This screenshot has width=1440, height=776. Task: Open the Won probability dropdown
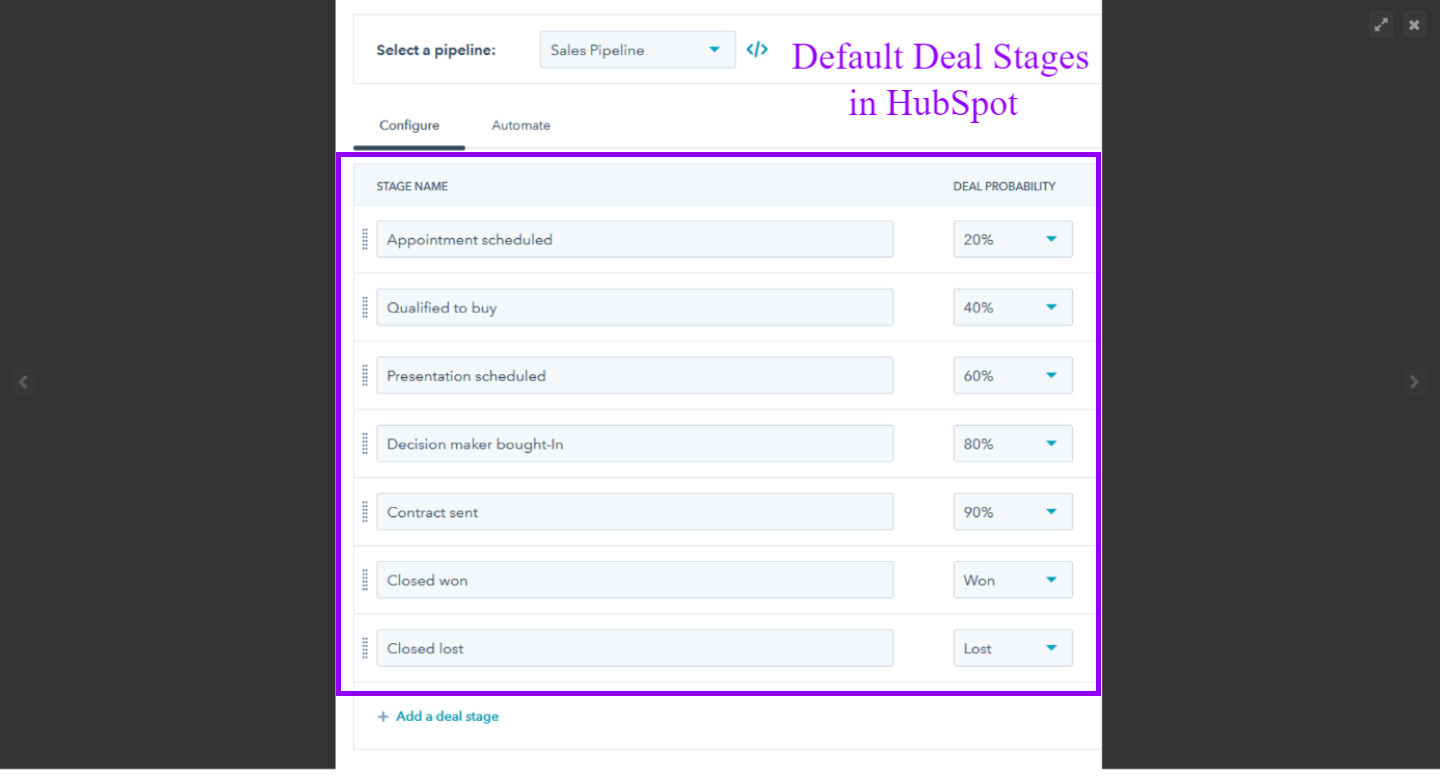click(1012, 579)
